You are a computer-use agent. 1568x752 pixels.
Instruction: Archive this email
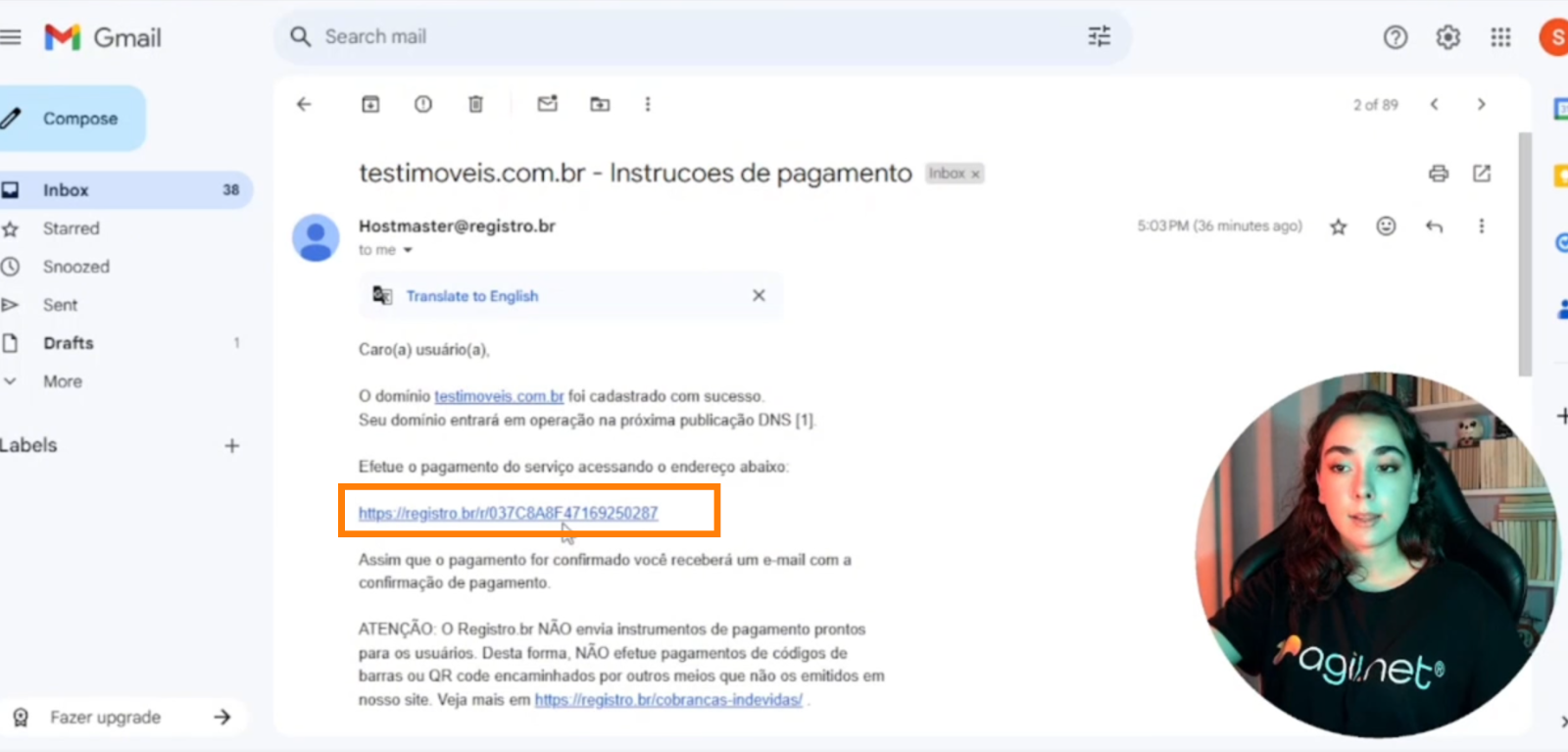370,104
